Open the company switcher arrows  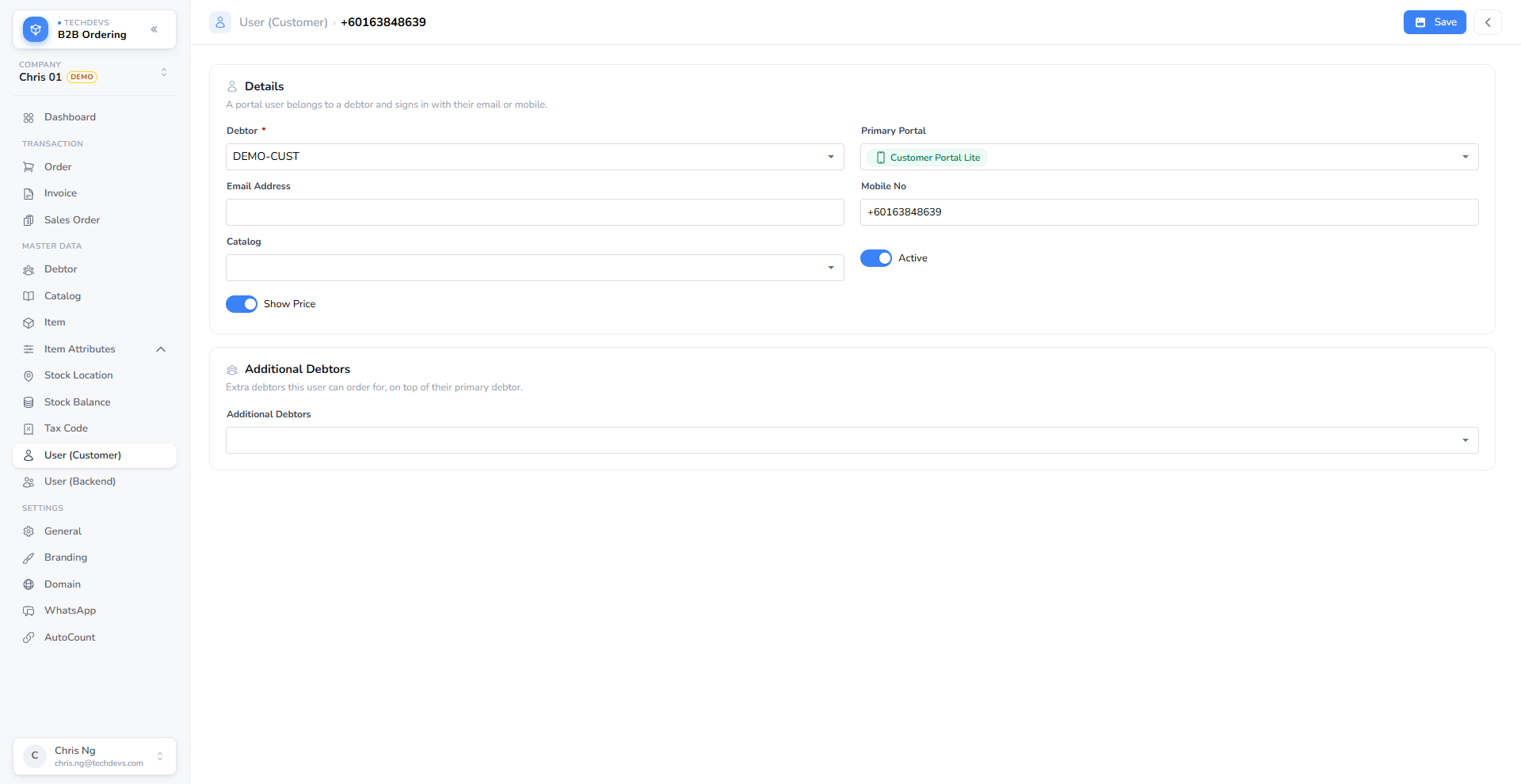pyautogui.click(x=164, y=72)
